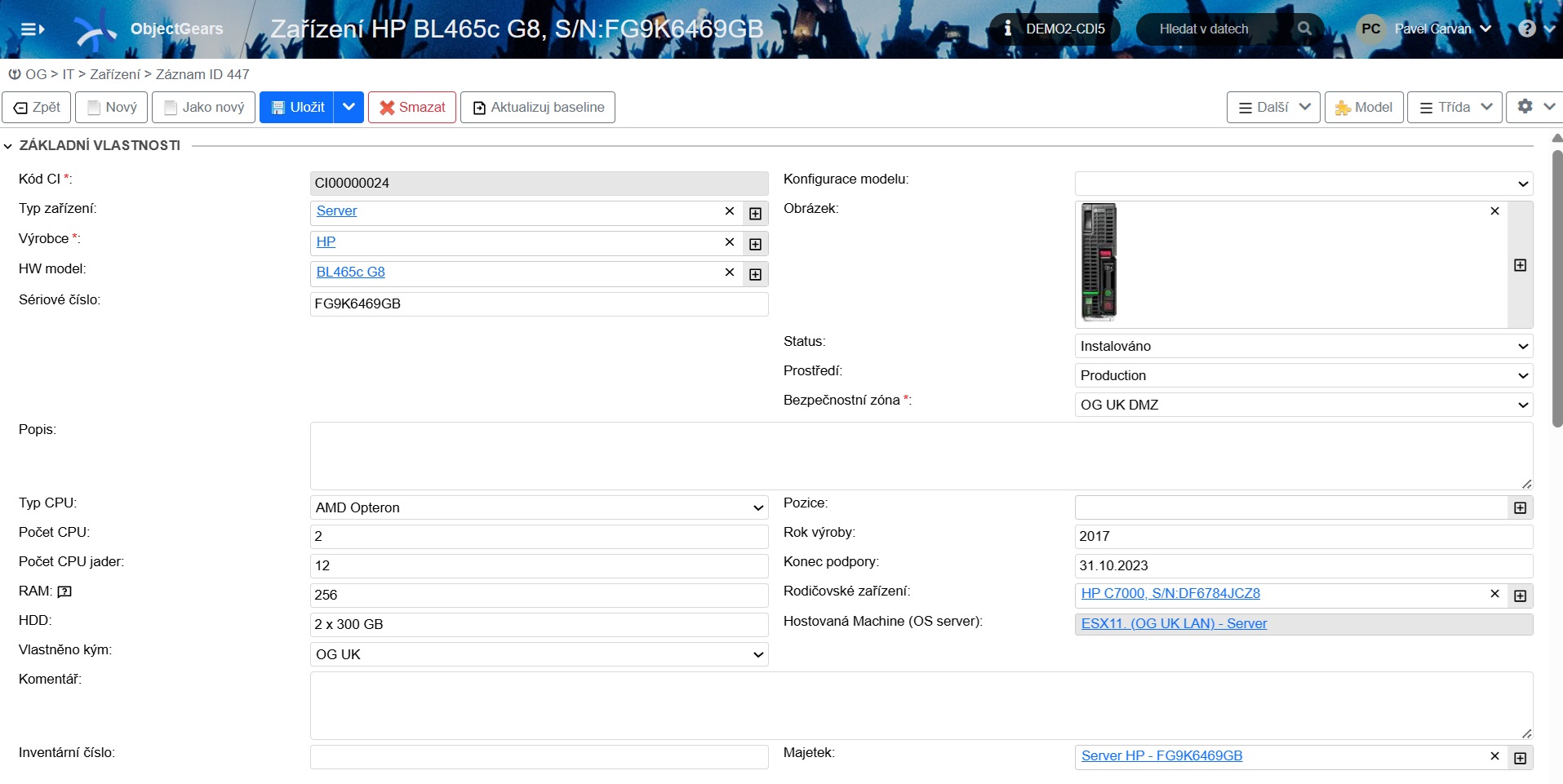This screenshot has height=784, width=1563.
Task: Open the Uložit split-button dropdown arrow
Action: pos(349,107)
